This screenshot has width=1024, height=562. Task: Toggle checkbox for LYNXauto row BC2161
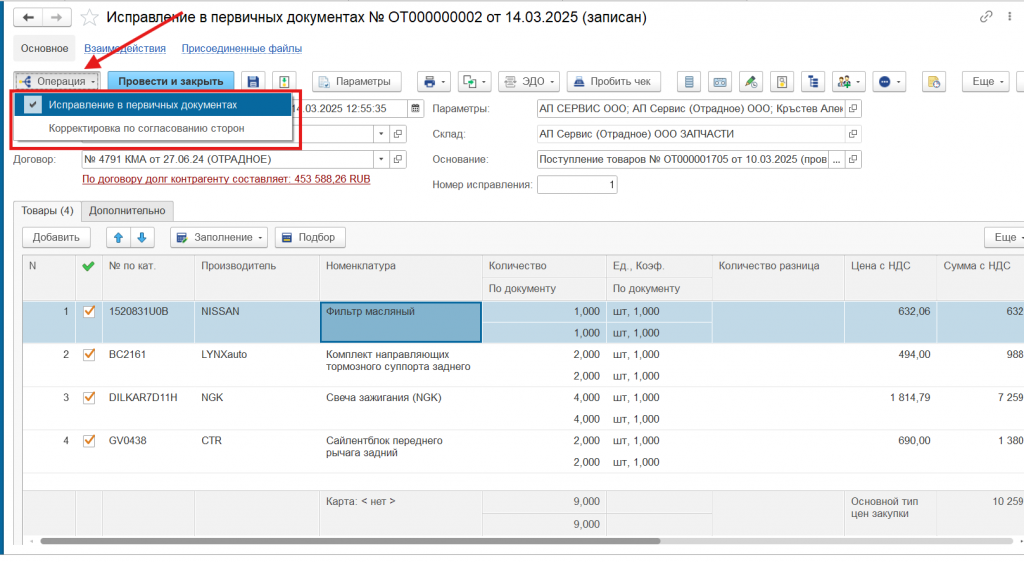point(89,354)
